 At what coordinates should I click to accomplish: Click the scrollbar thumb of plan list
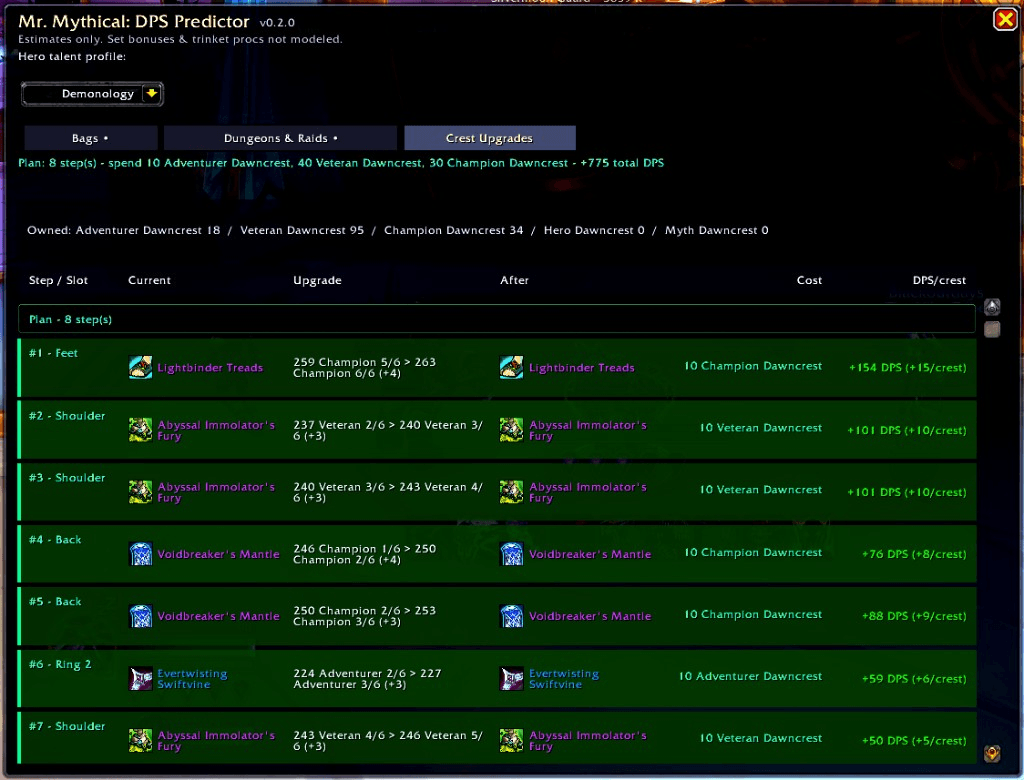click(x=992, y=329)
